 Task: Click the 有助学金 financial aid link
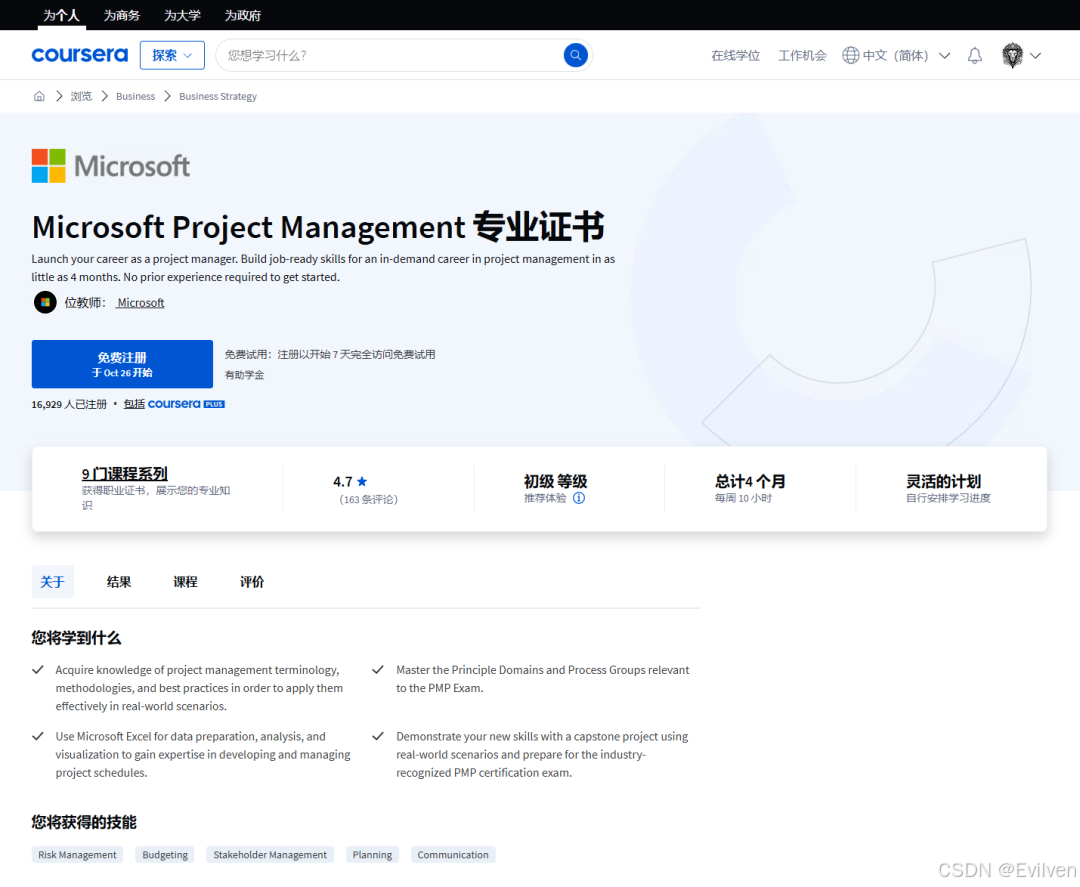[245, 375]
